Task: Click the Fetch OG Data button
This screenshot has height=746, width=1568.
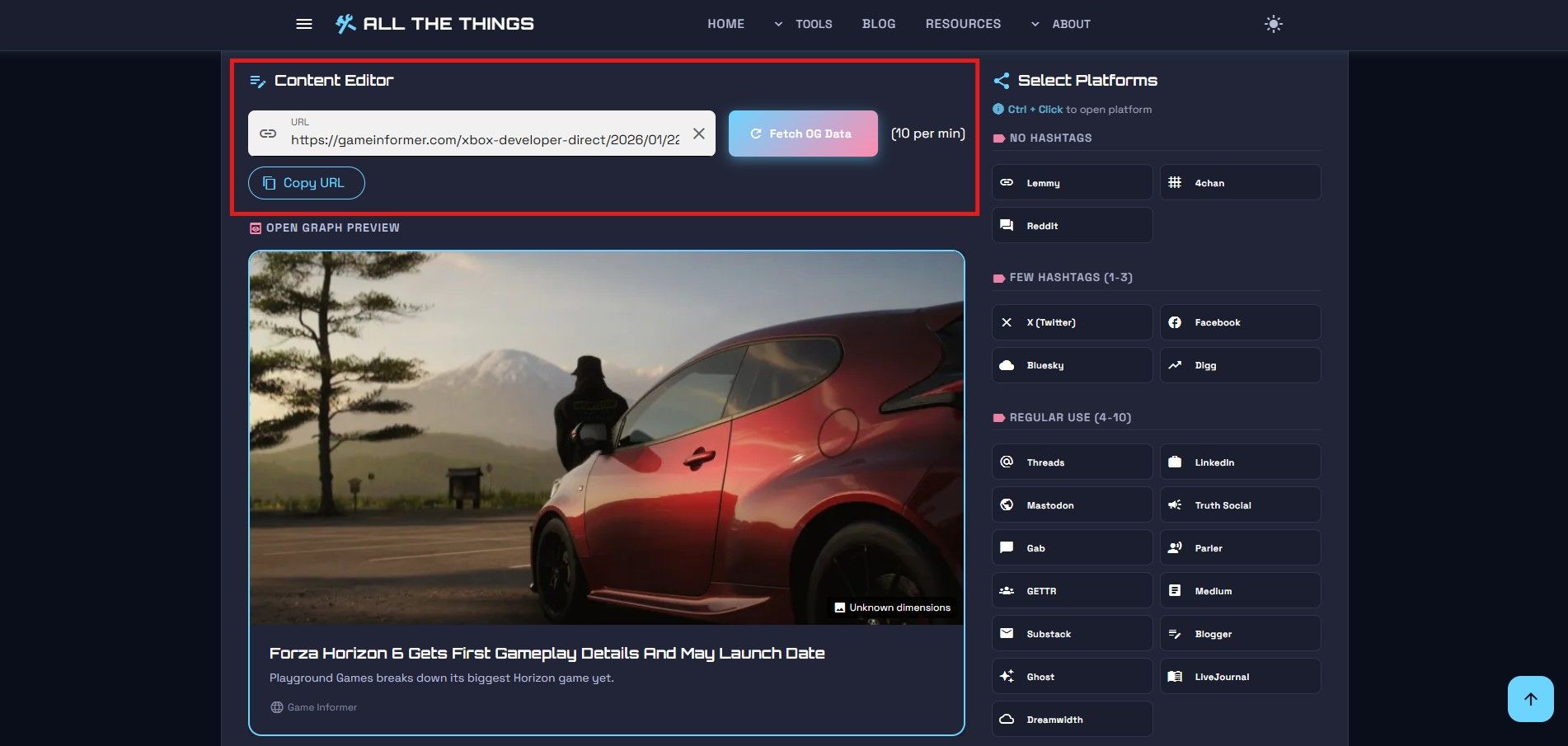Action: (x=802, y=133)
